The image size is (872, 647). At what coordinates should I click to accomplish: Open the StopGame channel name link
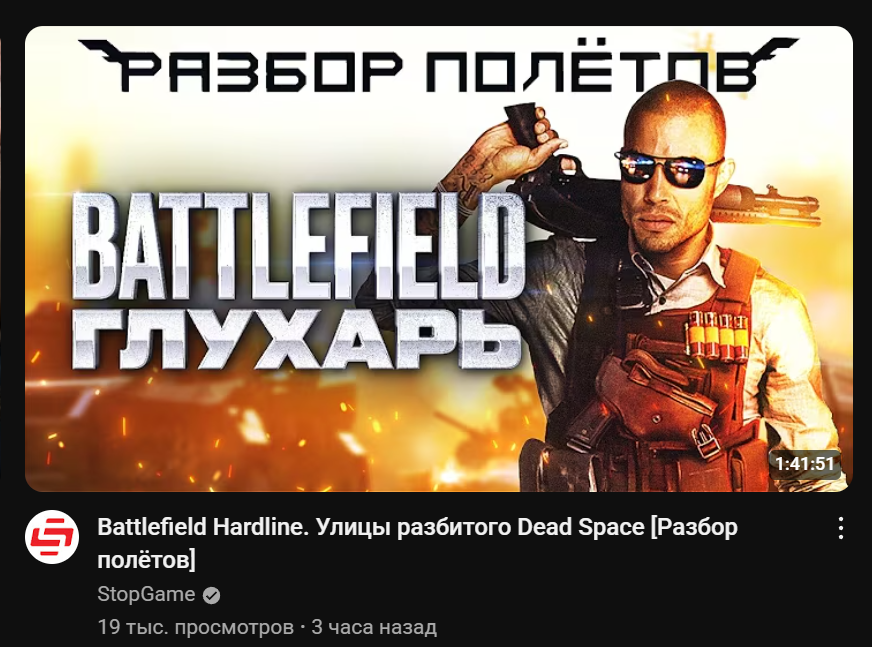coord(146,594)
